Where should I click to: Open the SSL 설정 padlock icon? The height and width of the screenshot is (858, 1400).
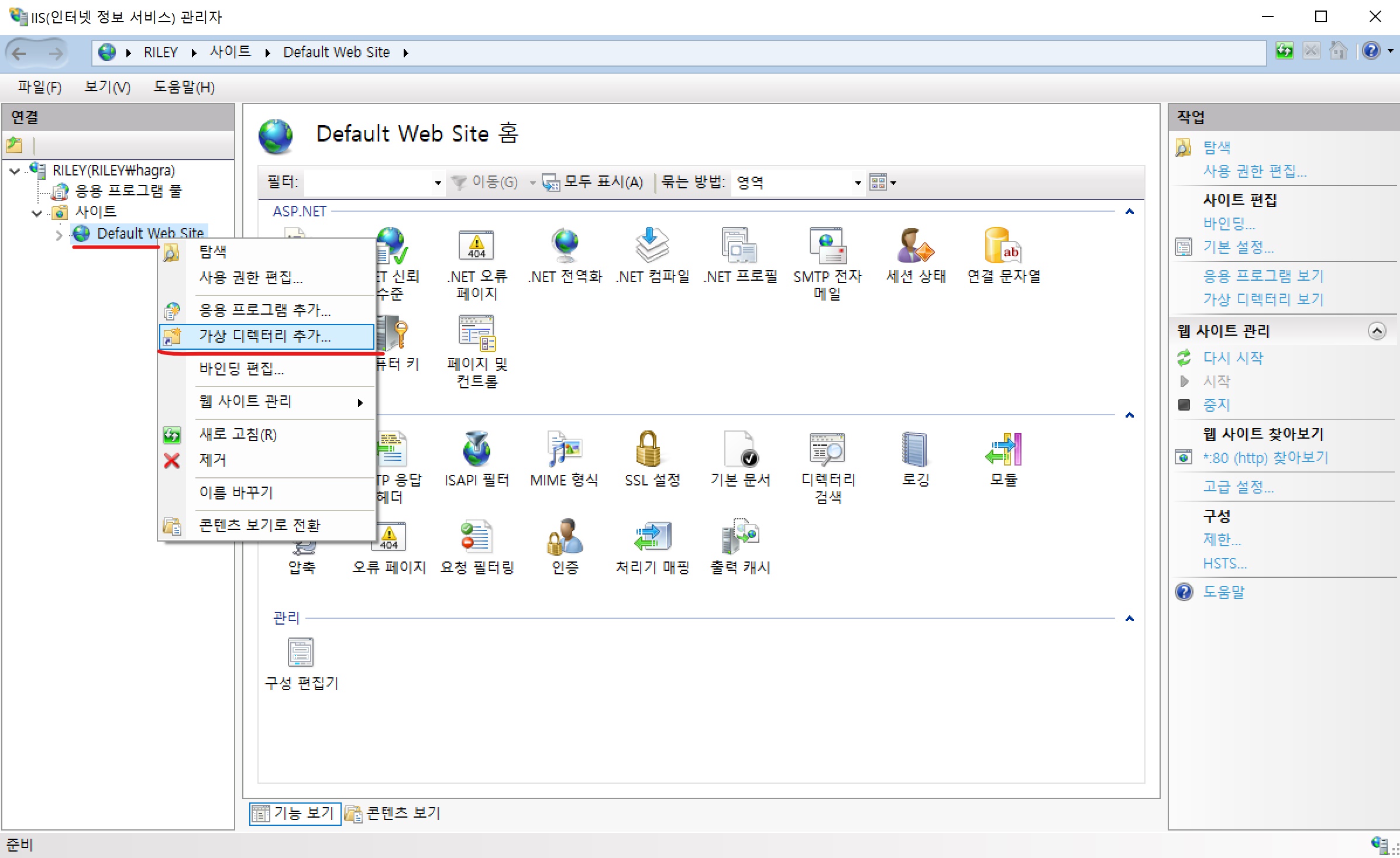(649, 449)
